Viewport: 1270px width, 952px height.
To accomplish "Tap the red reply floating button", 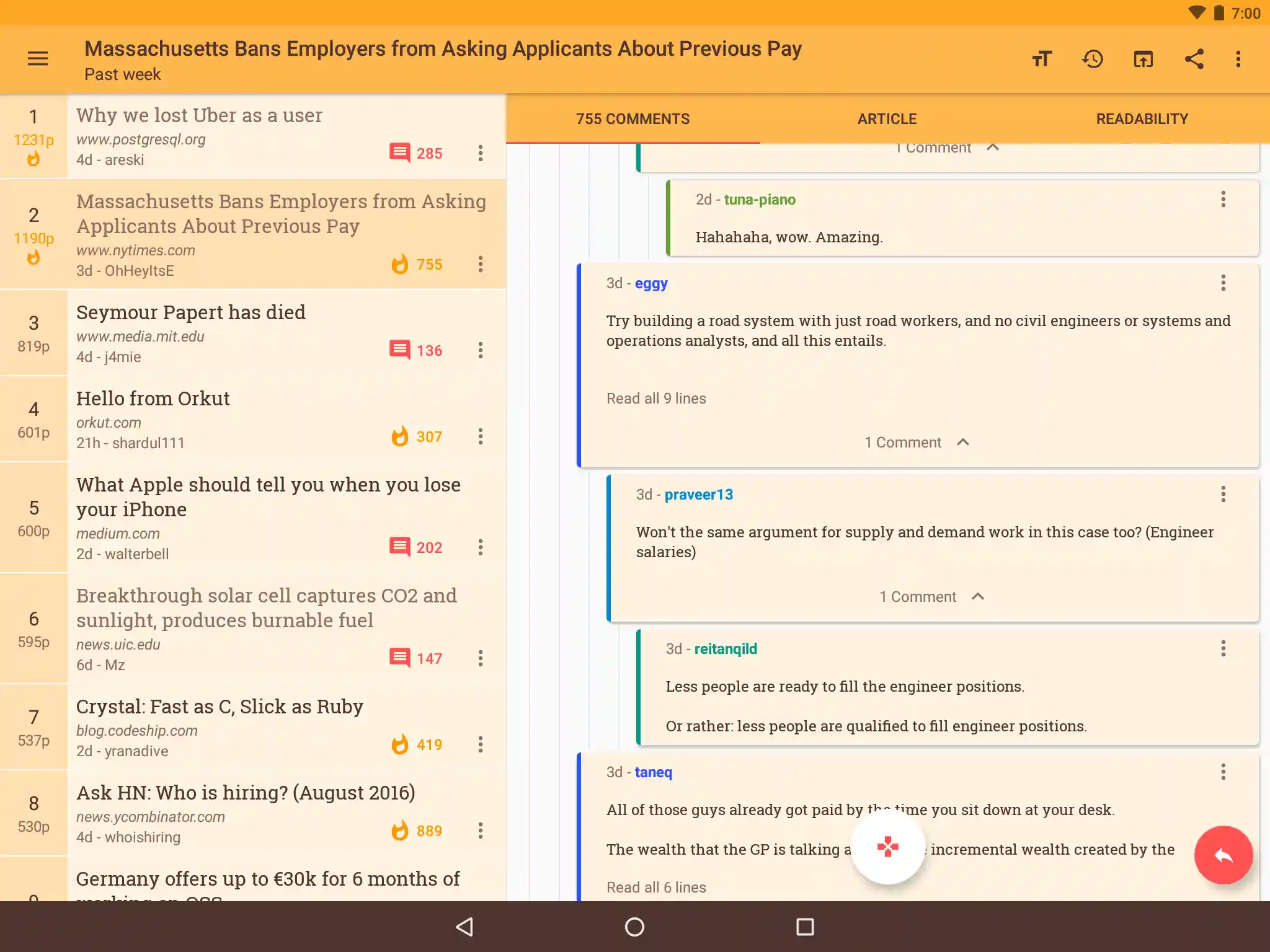I will 1223,855.
